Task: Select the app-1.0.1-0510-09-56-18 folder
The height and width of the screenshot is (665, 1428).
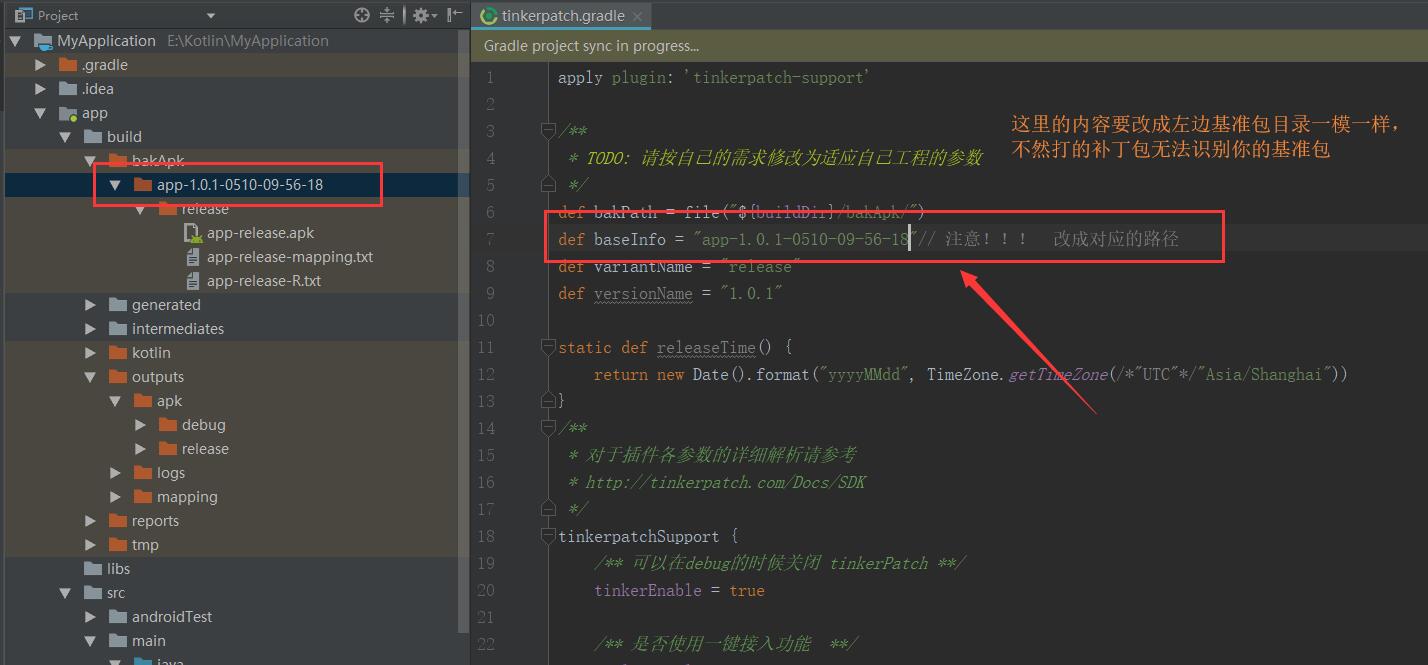Action: point(240,185)
